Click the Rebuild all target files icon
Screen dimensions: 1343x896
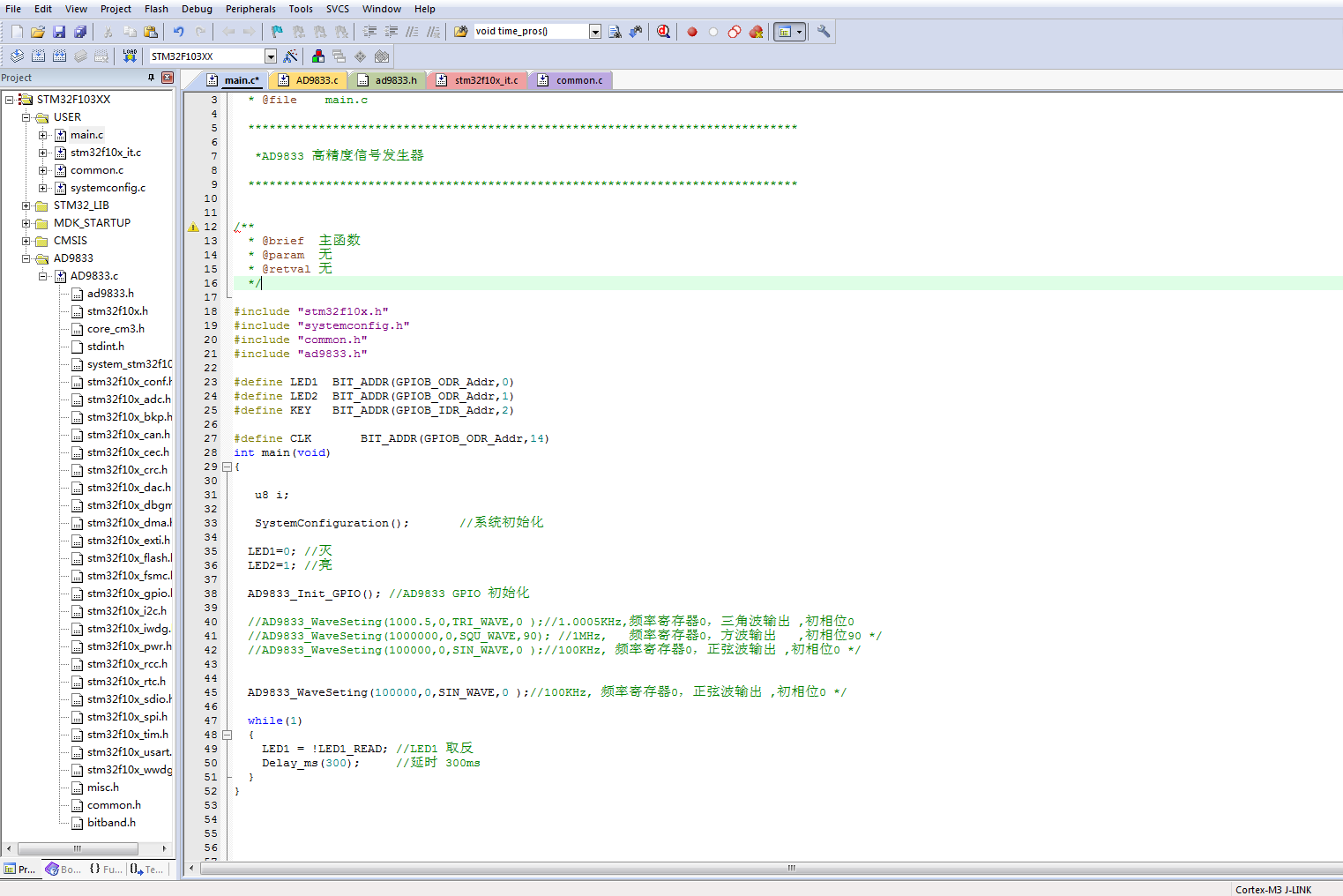point(59,56)
